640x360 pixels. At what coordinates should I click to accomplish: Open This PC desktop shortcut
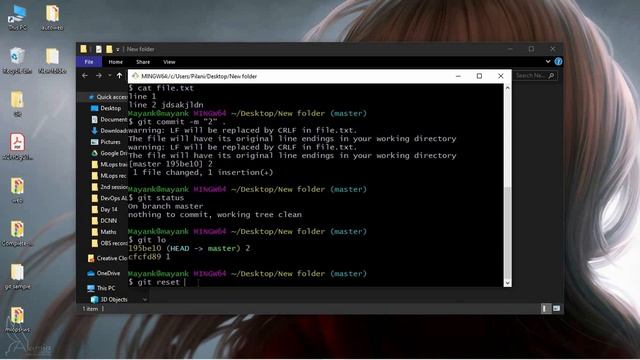click(18, 18)
